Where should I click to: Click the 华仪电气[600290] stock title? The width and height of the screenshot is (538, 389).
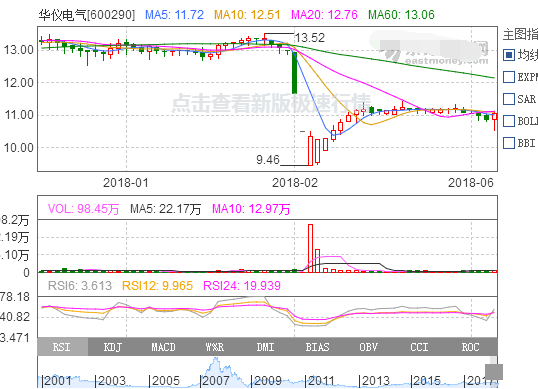tap(86, 15)
